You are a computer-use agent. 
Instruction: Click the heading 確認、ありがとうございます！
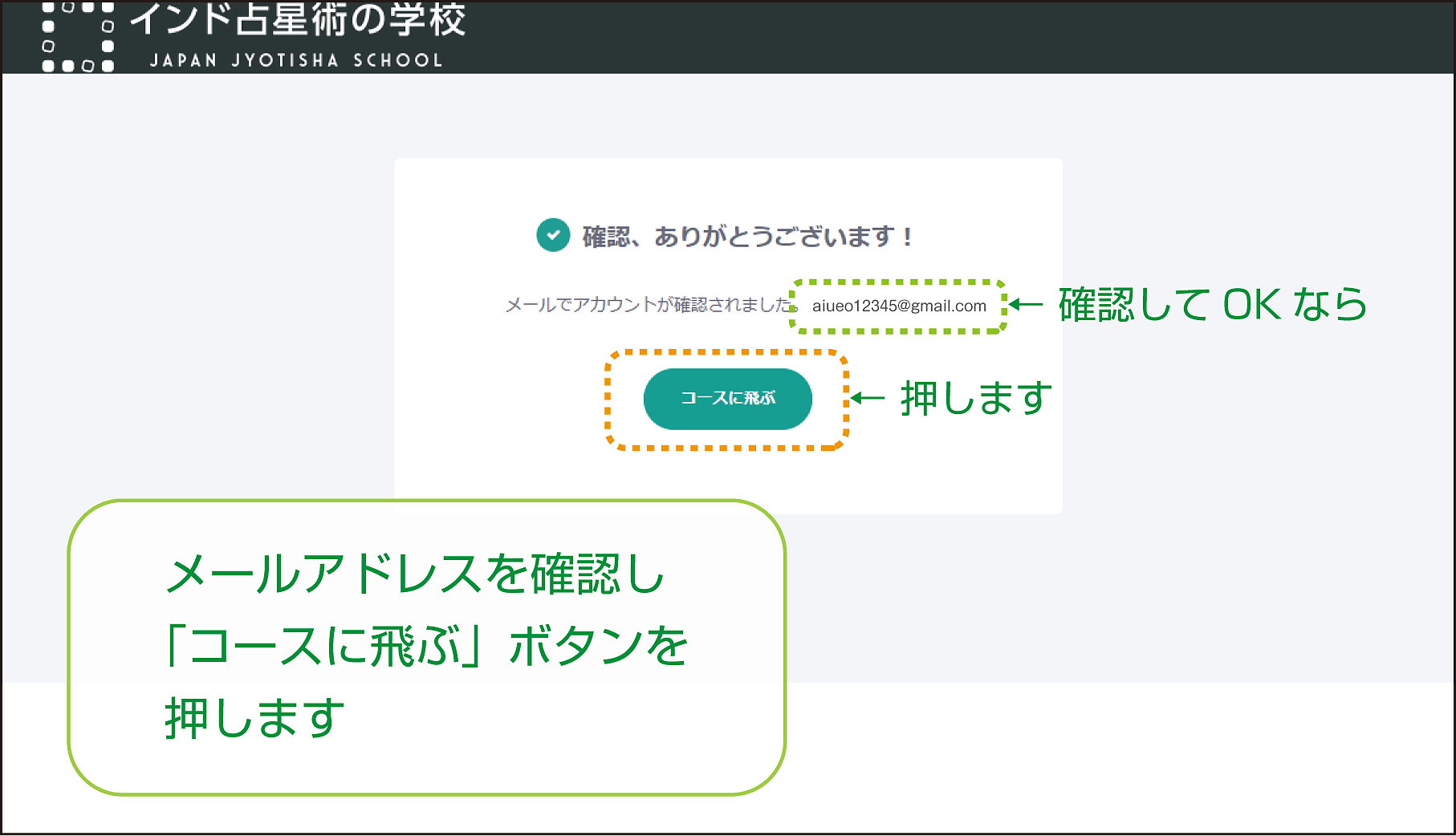(x=747, y=237)
